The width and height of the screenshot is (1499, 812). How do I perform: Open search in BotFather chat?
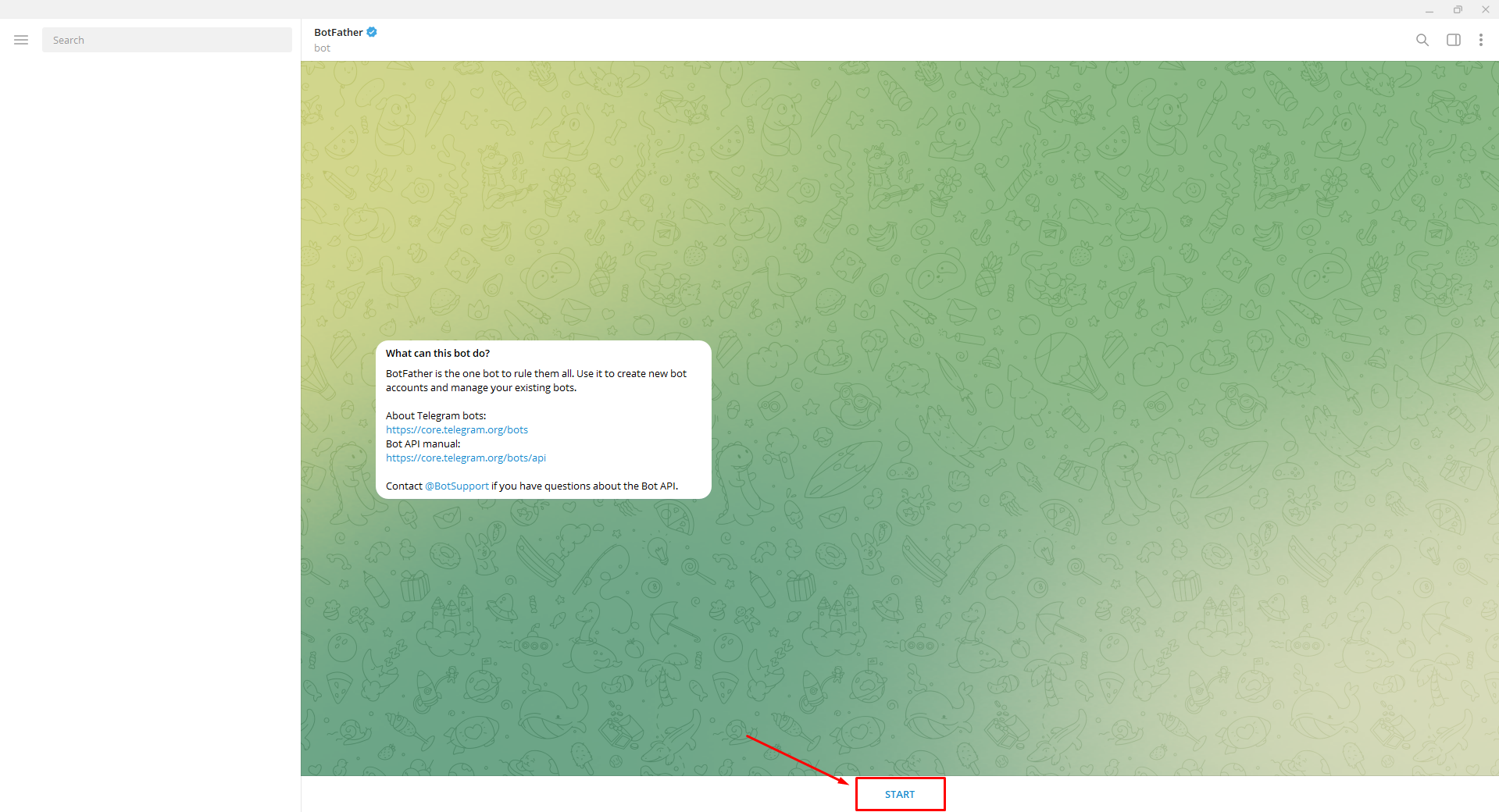[x=1422, y=40]
